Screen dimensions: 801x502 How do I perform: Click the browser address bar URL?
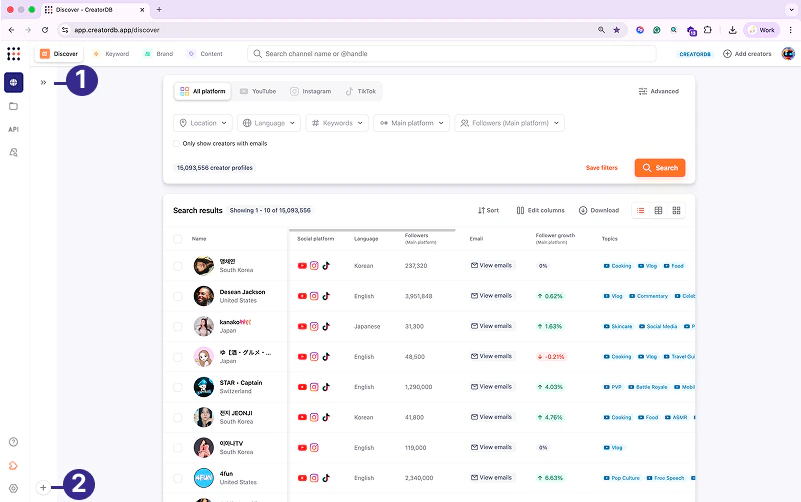117,30
